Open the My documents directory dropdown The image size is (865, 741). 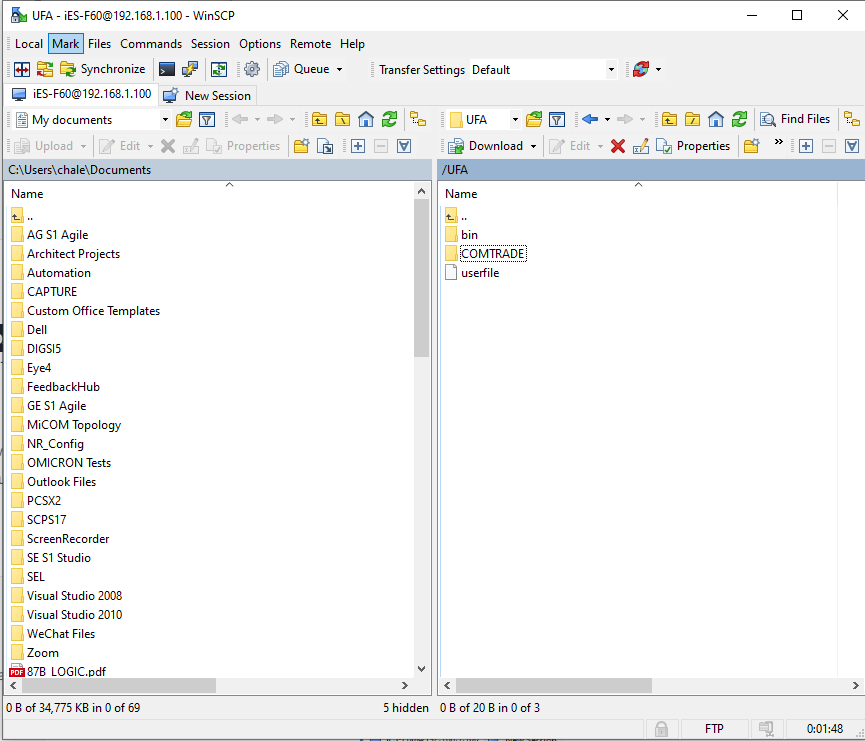tap(165, 120)
